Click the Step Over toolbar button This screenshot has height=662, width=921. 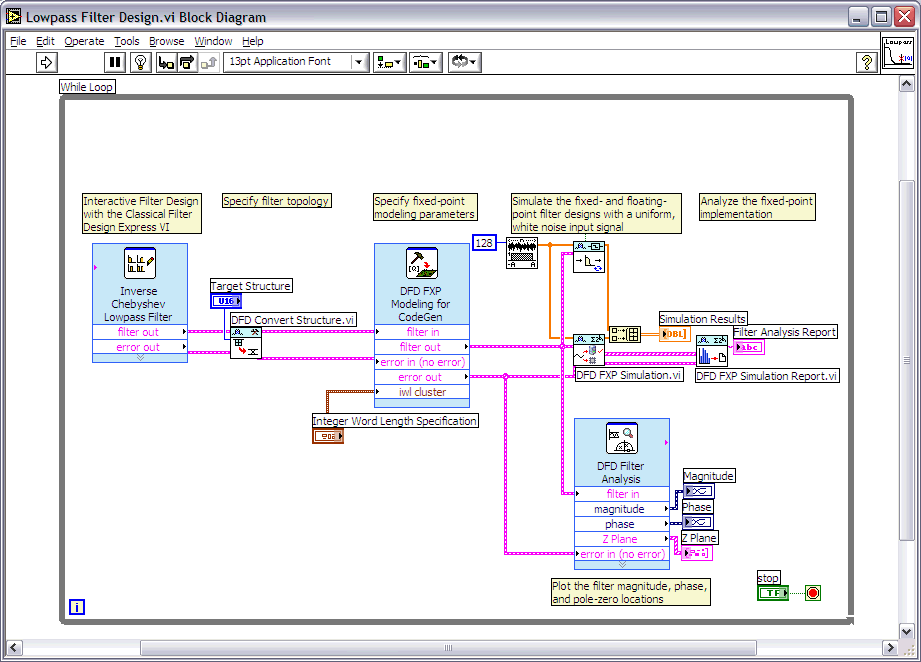click(x=187, y=62)
